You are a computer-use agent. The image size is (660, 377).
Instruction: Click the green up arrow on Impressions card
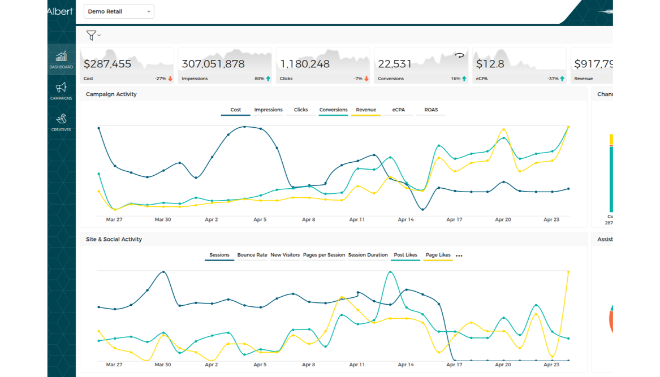click(268, 79)
